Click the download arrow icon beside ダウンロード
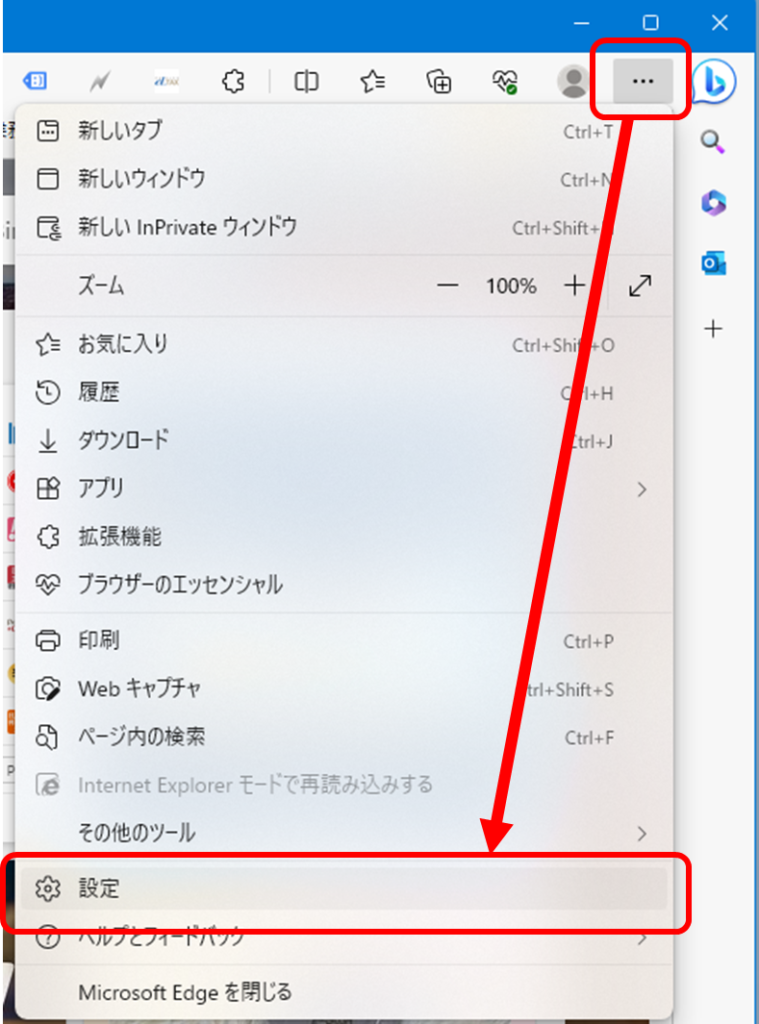The width and height of the screenshot is (759, 1024). tap(48, 441)
